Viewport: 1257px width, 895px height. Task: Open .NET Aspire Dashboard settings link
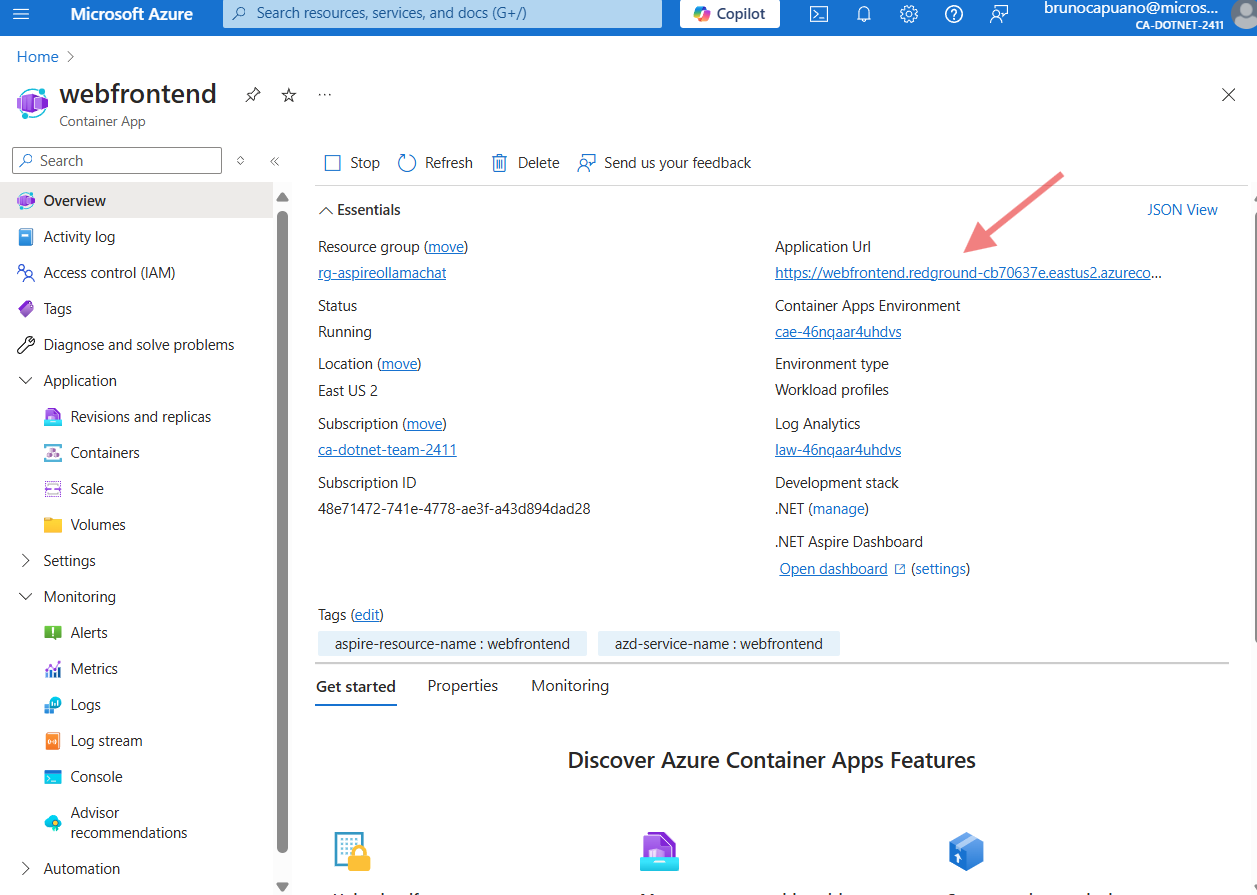[940, 569]
